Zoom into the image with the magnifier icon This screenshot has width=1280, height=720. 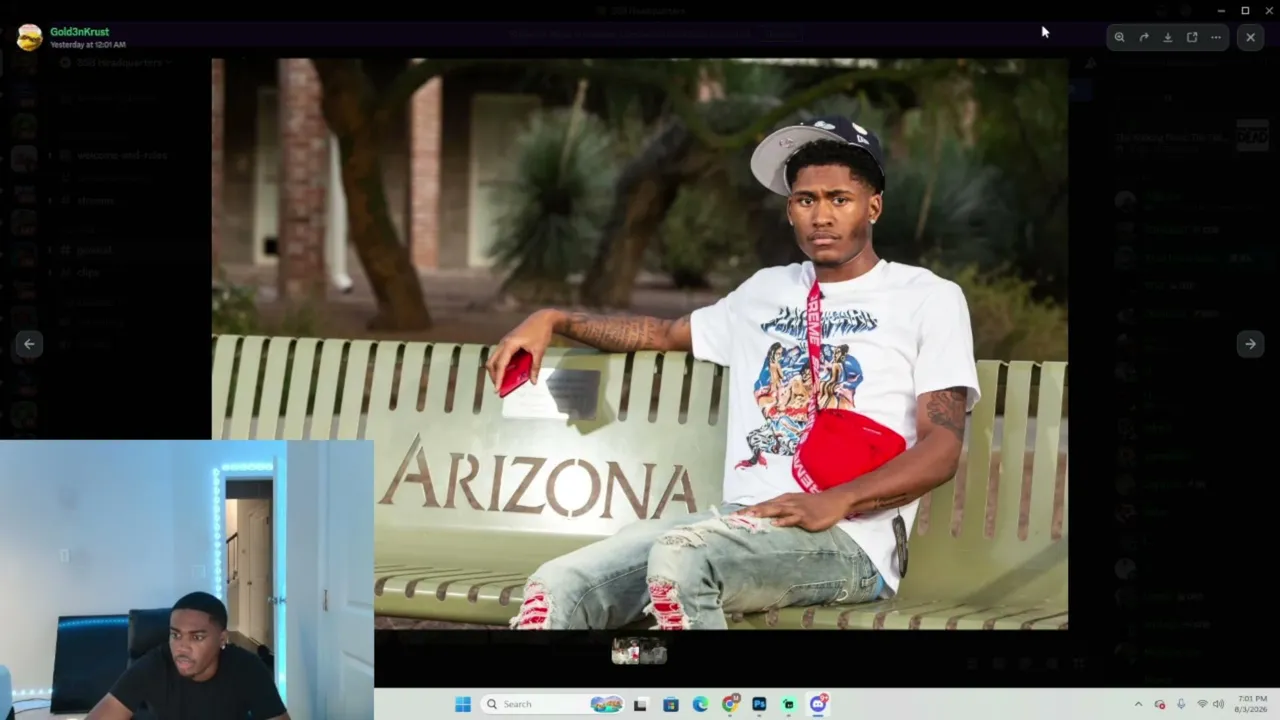pos(1119,37)
